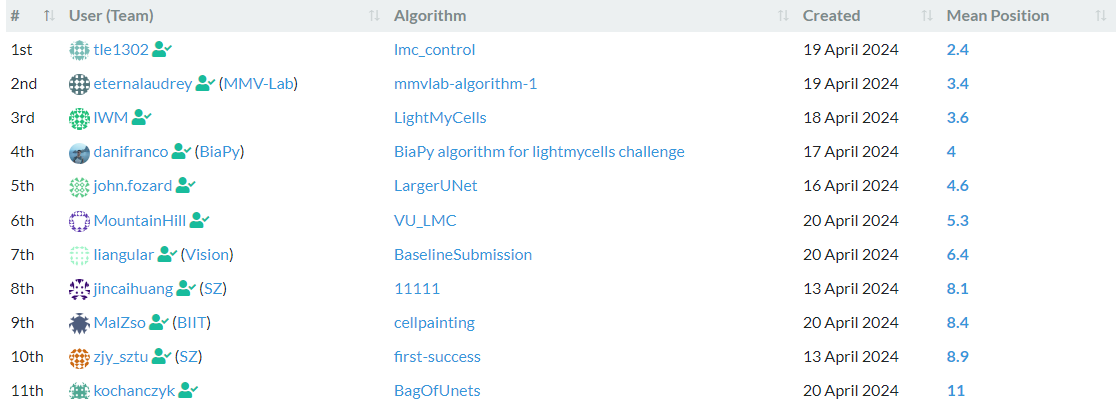Click jincaihuang's verified user badge
1118x399 pixels.
[186, 289]
